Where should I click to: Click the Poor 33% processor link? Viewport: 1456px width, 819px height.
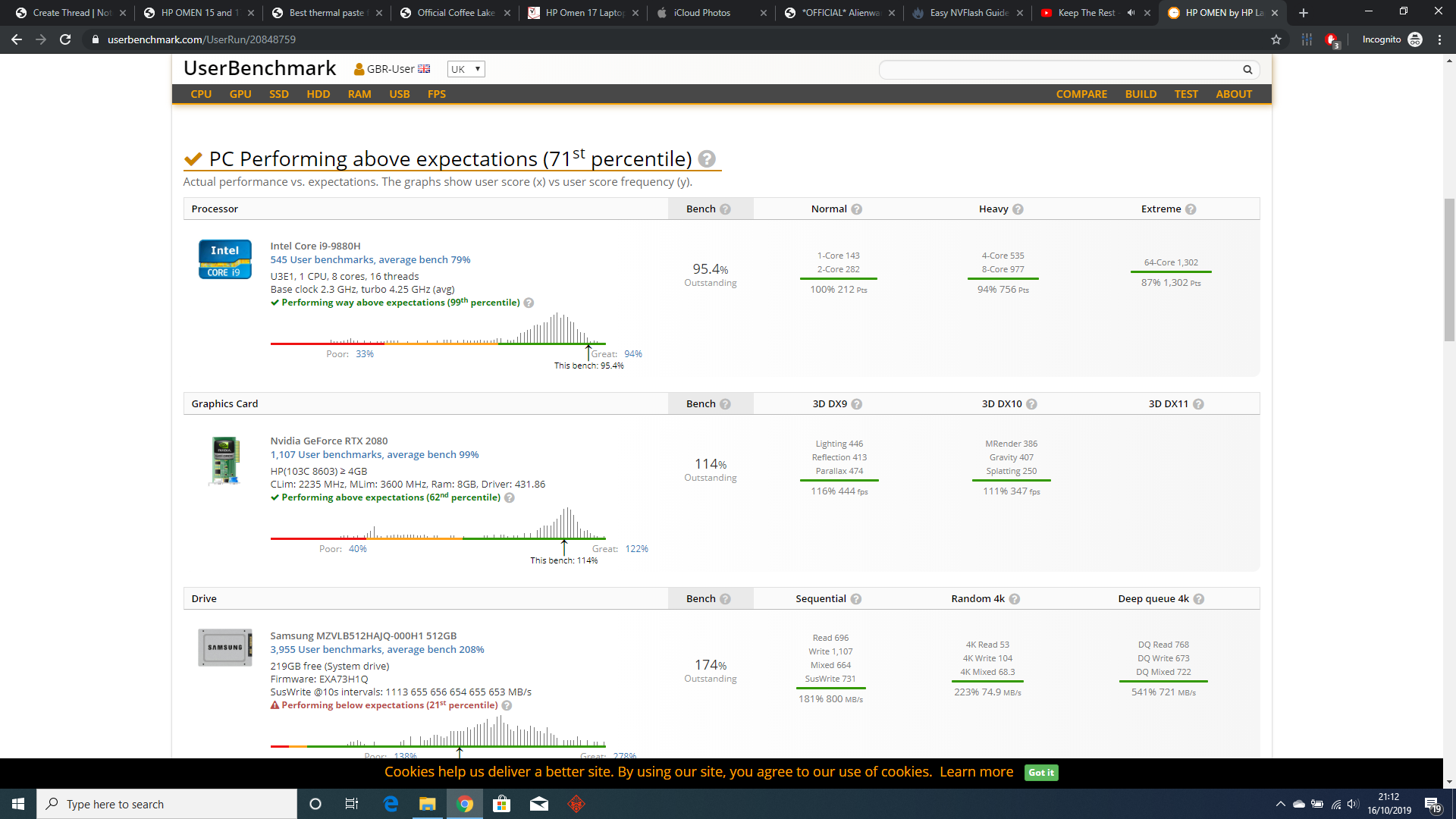[x=365, y=354]
